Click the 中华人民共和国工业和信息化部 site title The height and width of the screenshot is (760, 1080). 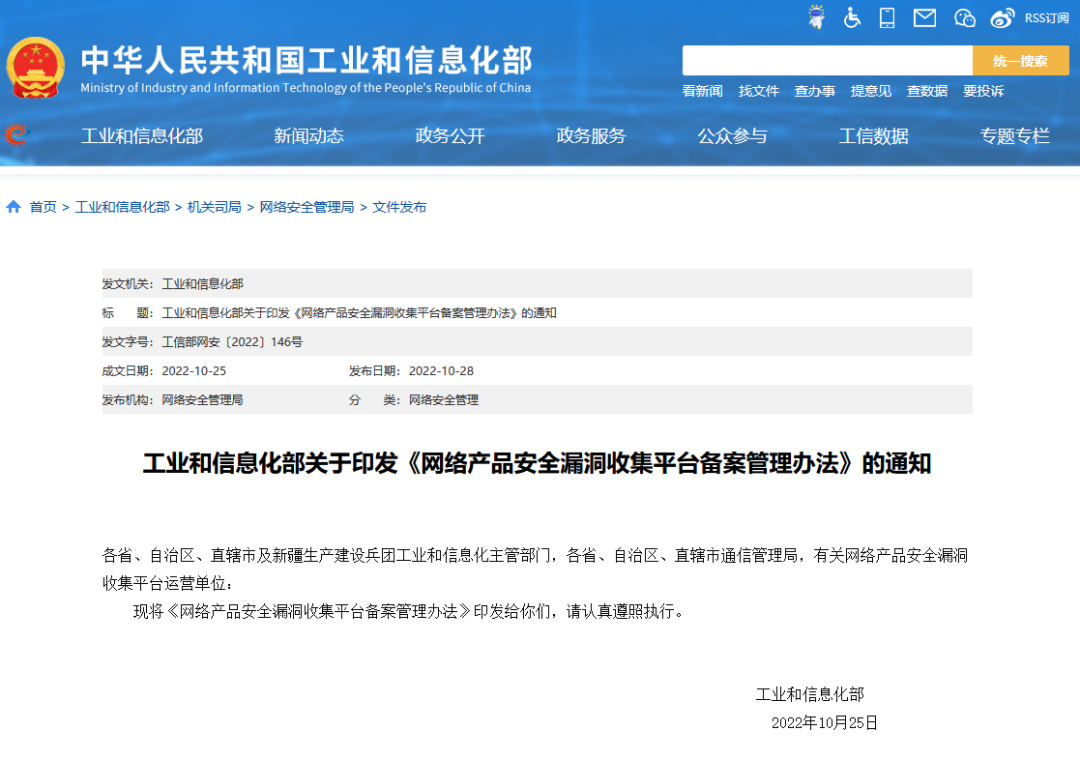tap(307, 60)
